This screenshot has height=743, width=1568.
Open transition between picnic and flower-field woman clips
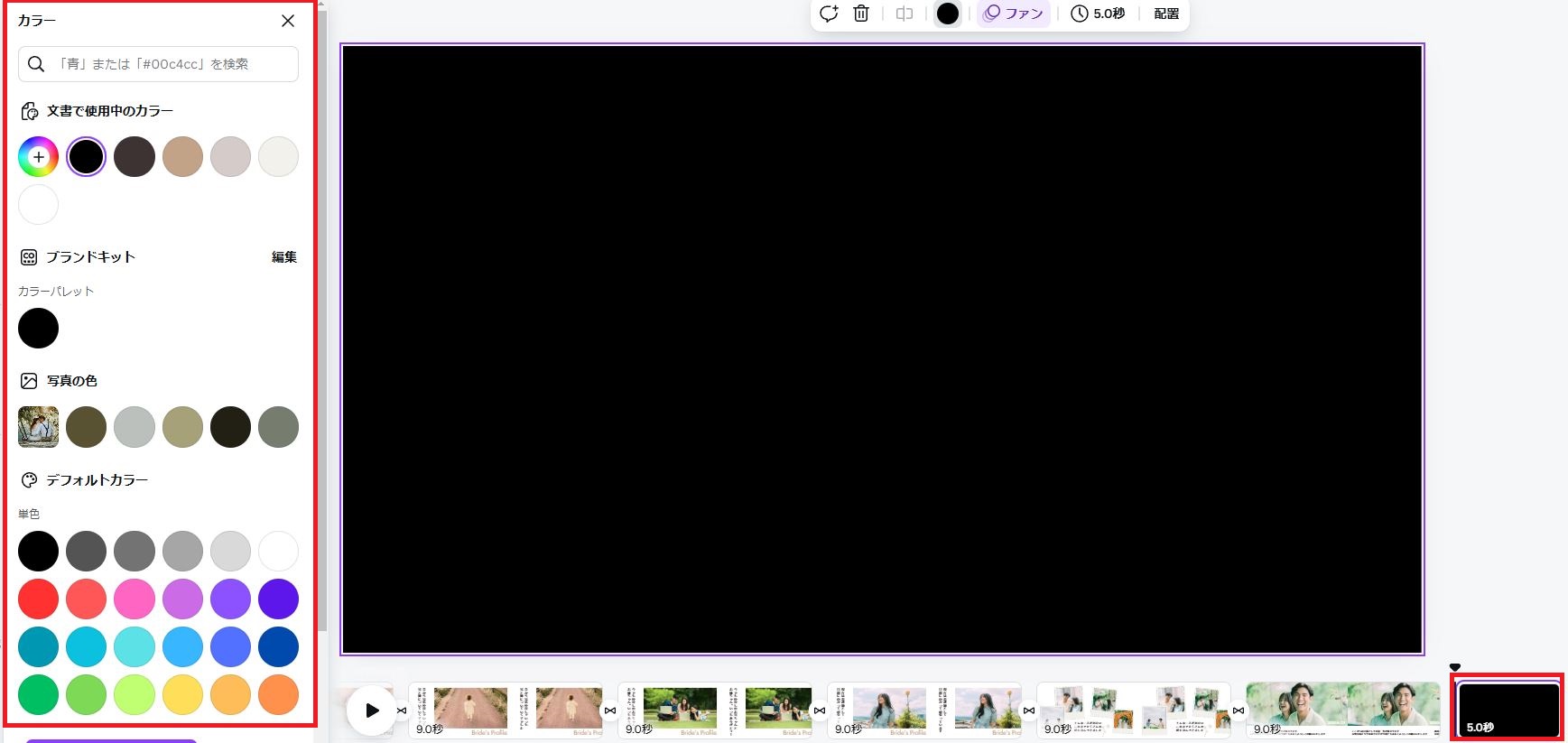[x=820, y=710]
